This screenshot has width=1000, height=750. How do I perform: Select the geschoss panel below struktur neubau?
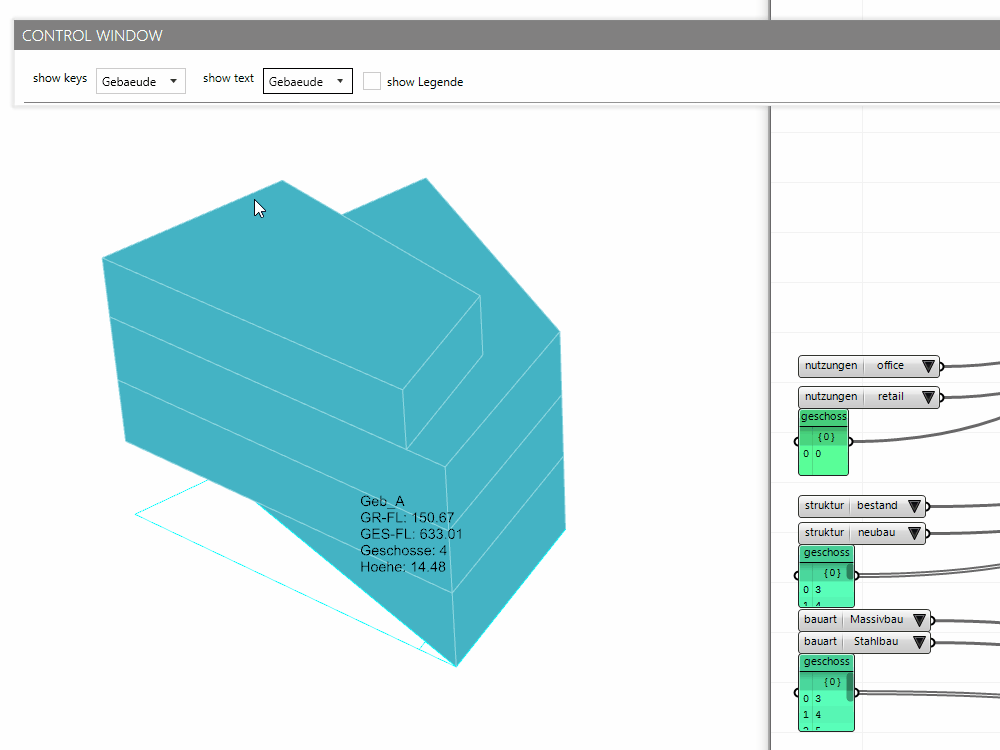click(x=825, y=576)
